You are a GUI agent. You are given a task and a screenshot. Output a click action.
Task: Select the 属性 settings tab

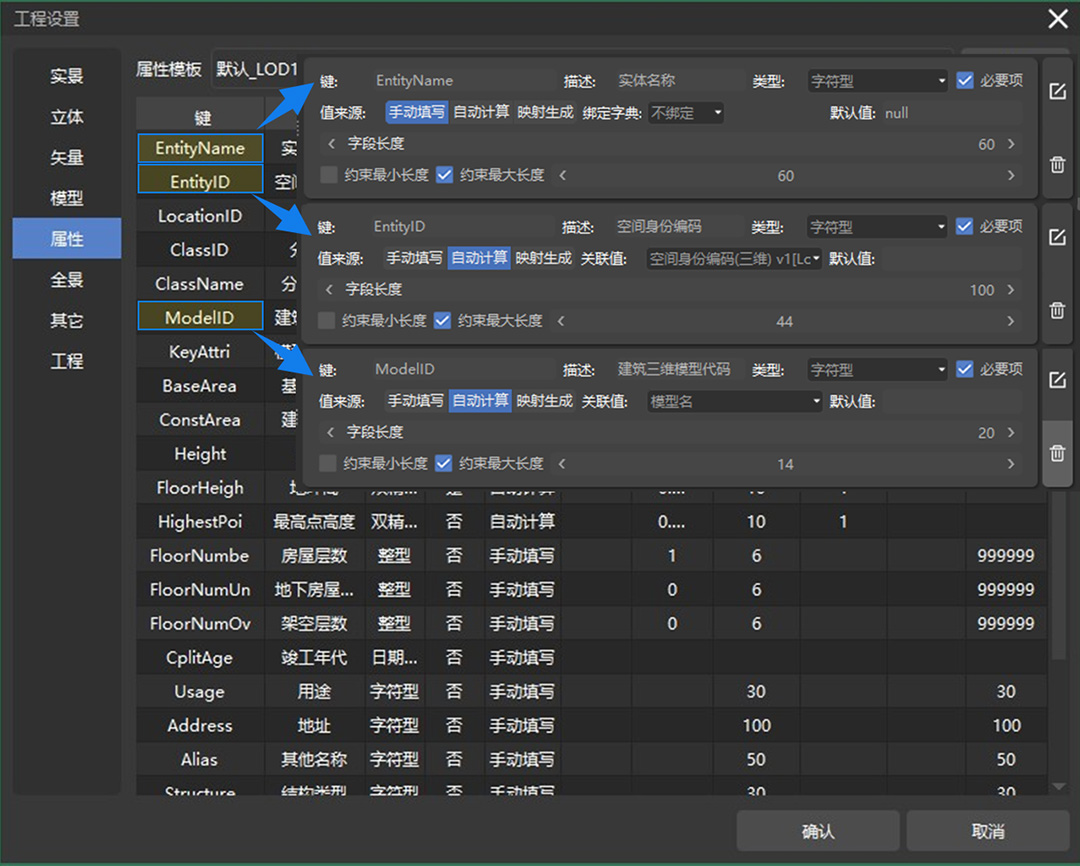tap(67, 238)
